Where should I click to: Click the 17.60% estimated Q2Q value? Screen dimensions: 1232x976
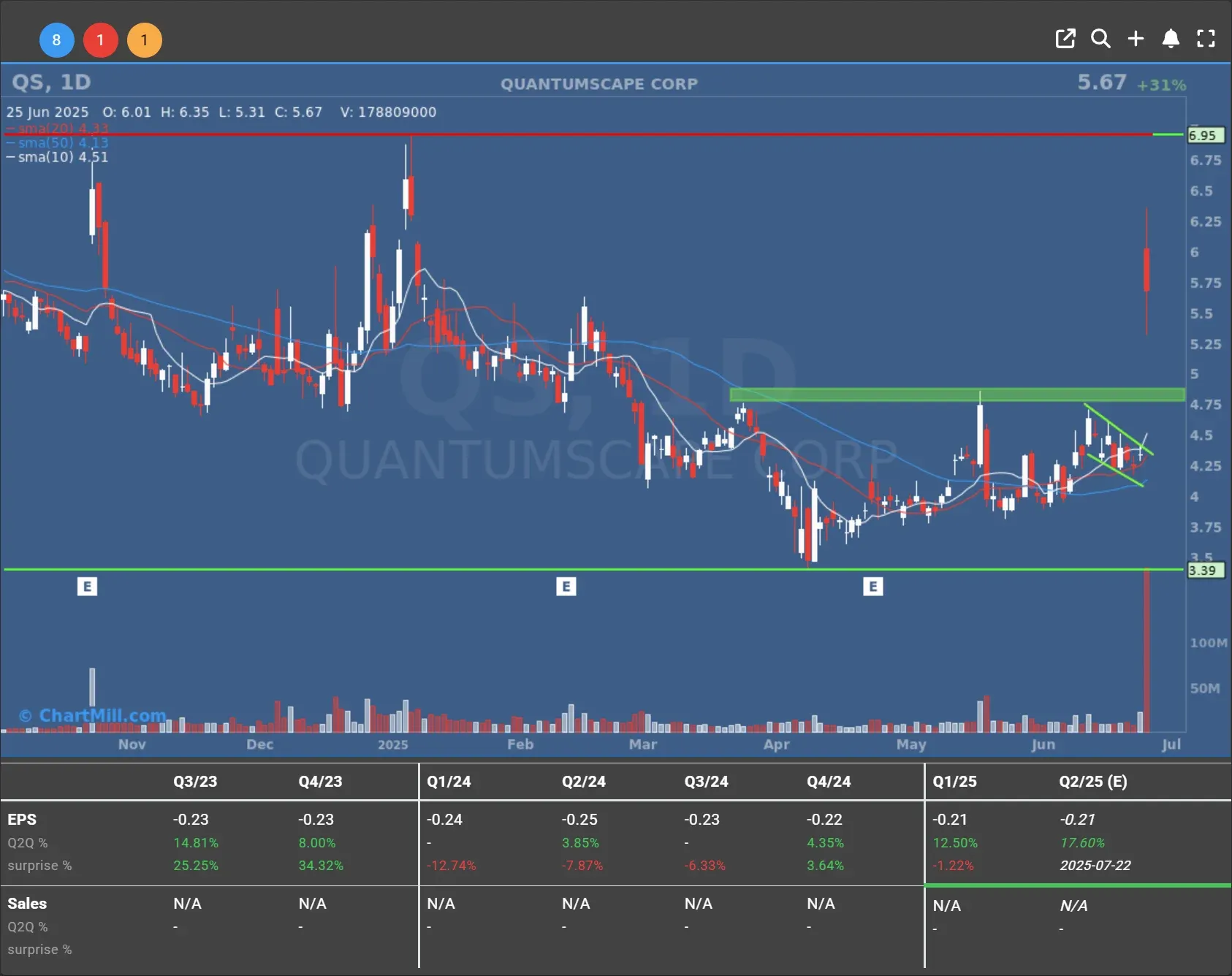pyautogui.click(x=1082, y=842)
